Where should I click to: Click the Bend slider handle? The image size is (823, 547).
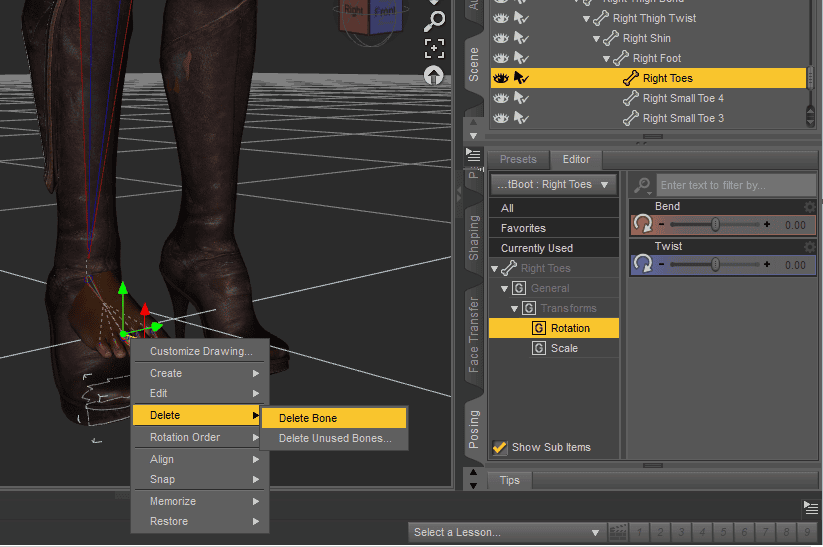tap(715, 225)
